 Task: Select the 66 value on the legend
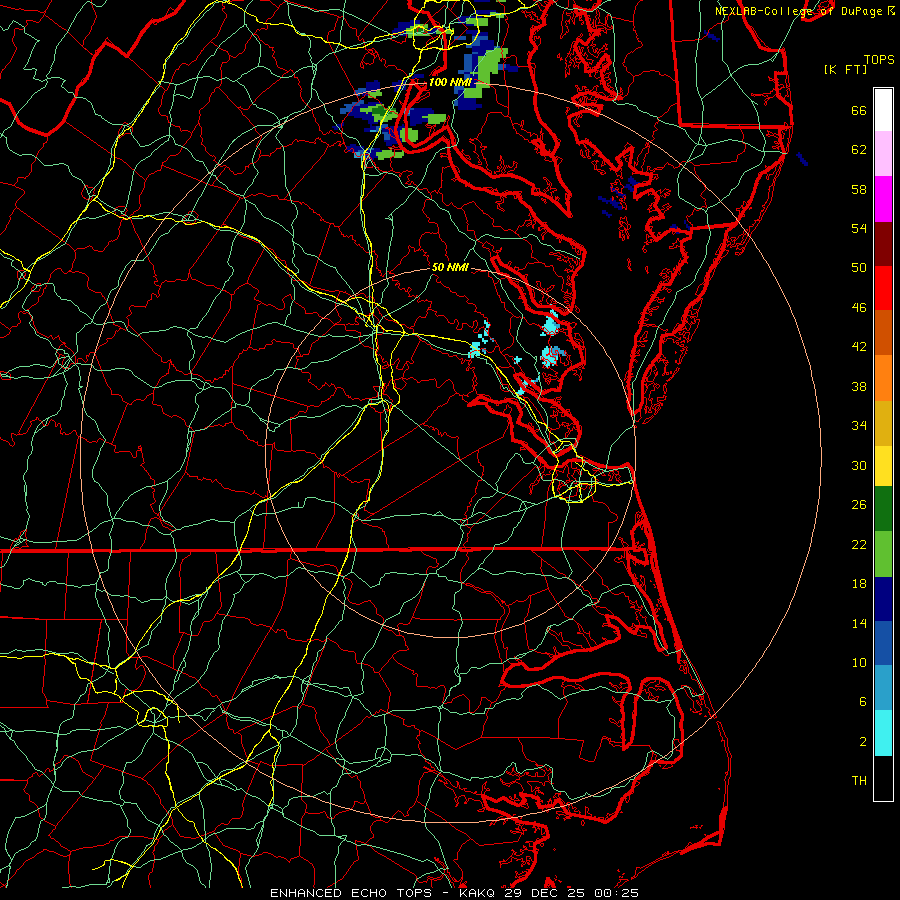859,110
